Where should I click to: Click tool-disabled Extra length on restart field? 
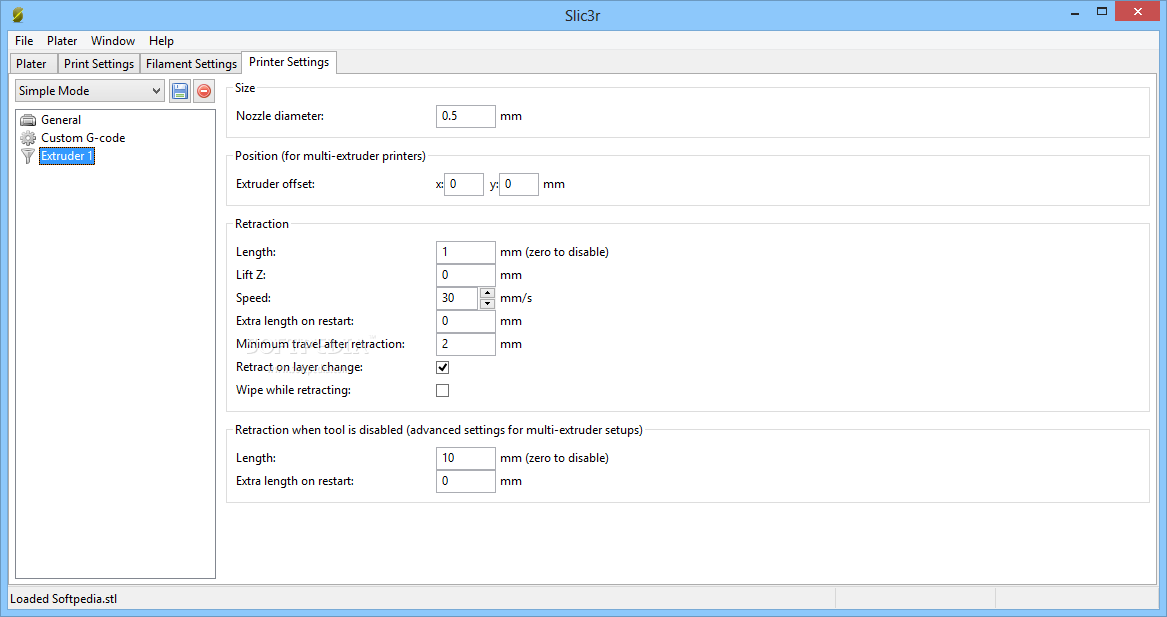coord(465,482)
